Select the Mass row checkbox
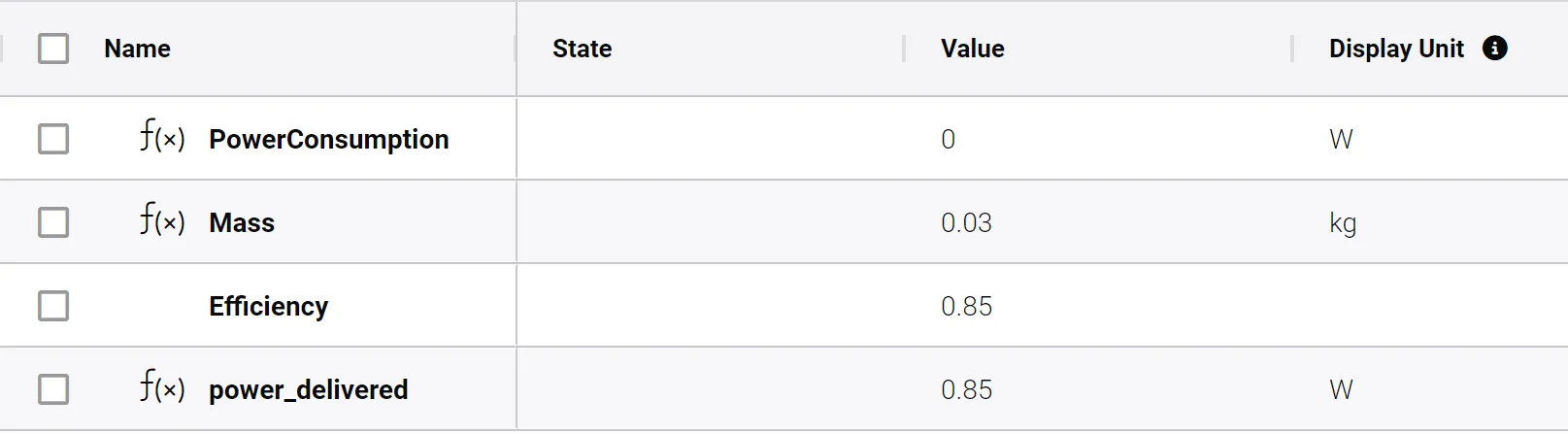Viewport: 1568px width, 434px height. [53, 222]
